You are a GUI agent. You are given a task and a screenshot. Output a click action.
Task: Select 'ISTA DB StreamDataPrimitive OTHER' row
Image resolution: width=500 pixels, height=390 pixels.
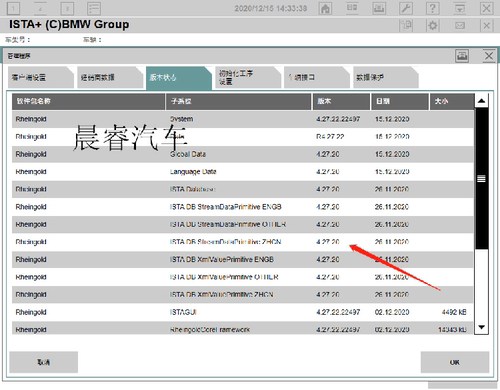tap(243, 224)
